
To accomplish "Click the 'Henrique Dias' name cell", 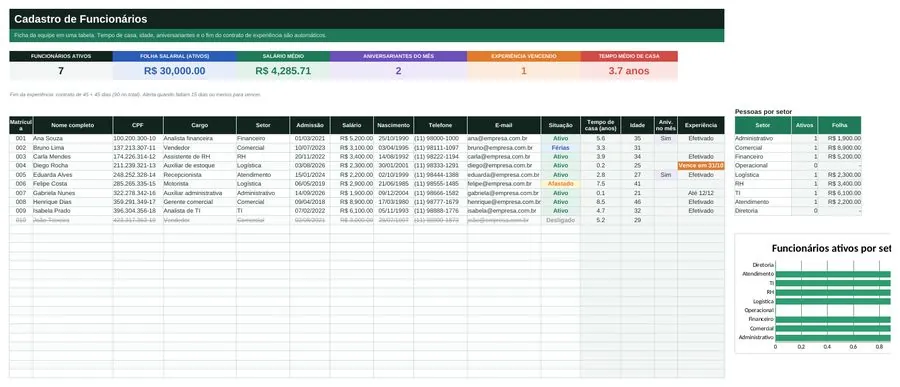I will tap(72, 202).
